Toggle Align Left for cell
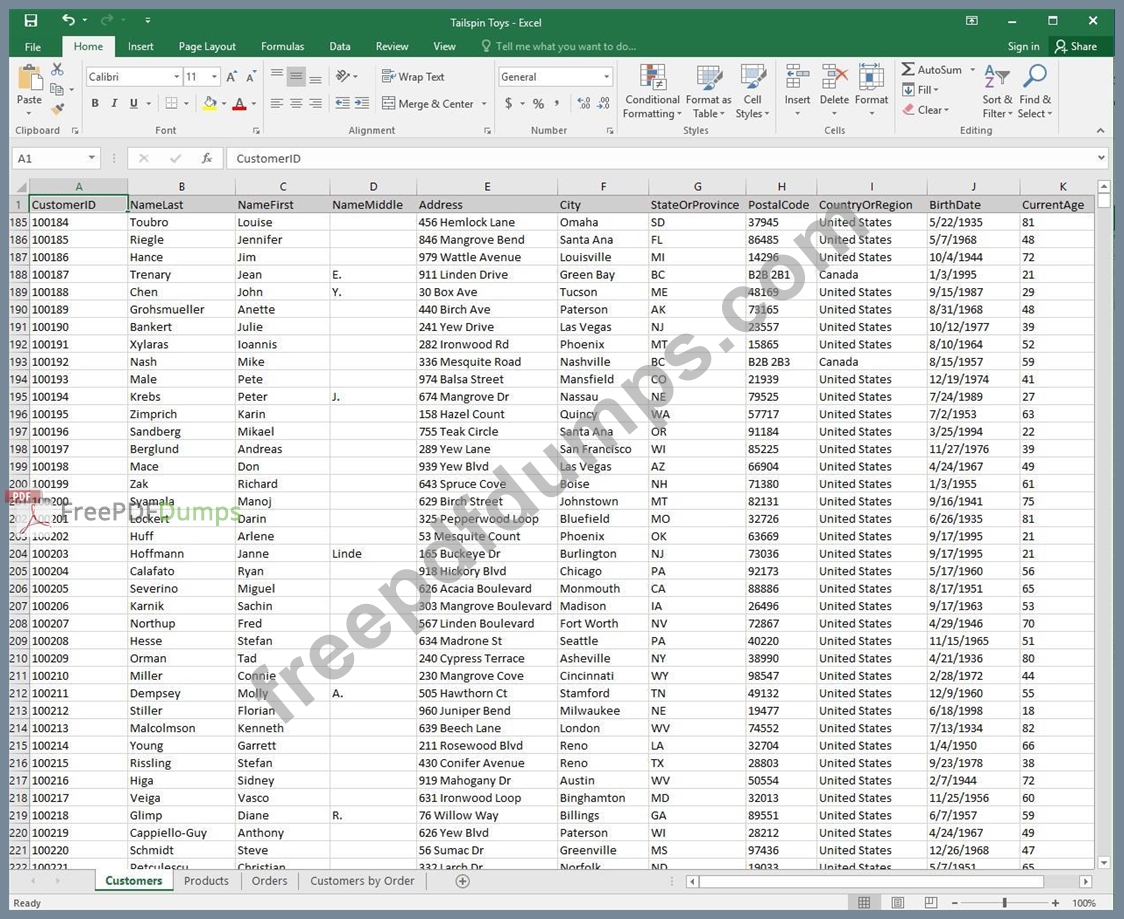This screenshot has height=919, width=1124. coord(277,103)
